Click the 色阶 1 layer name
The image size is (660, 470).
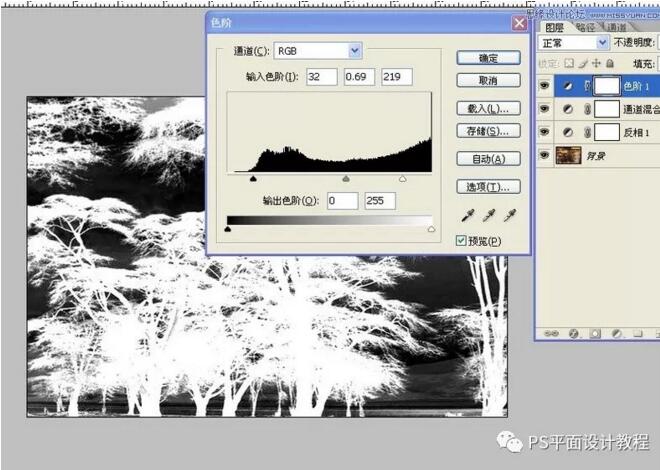636,87
